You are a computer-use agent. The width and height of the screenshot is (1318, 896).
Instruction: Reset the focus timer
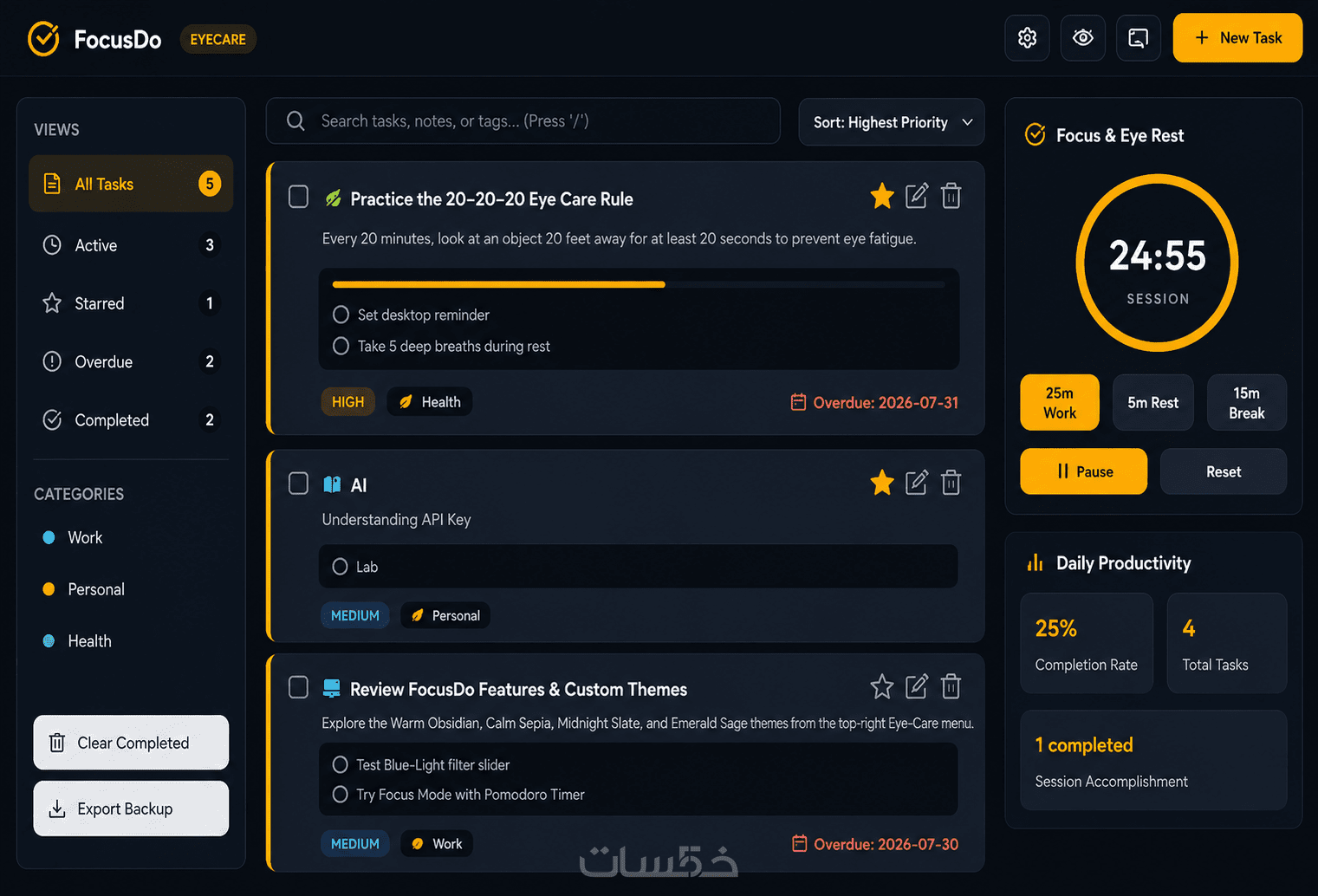pyautogui.click(x=1224, y=471)
